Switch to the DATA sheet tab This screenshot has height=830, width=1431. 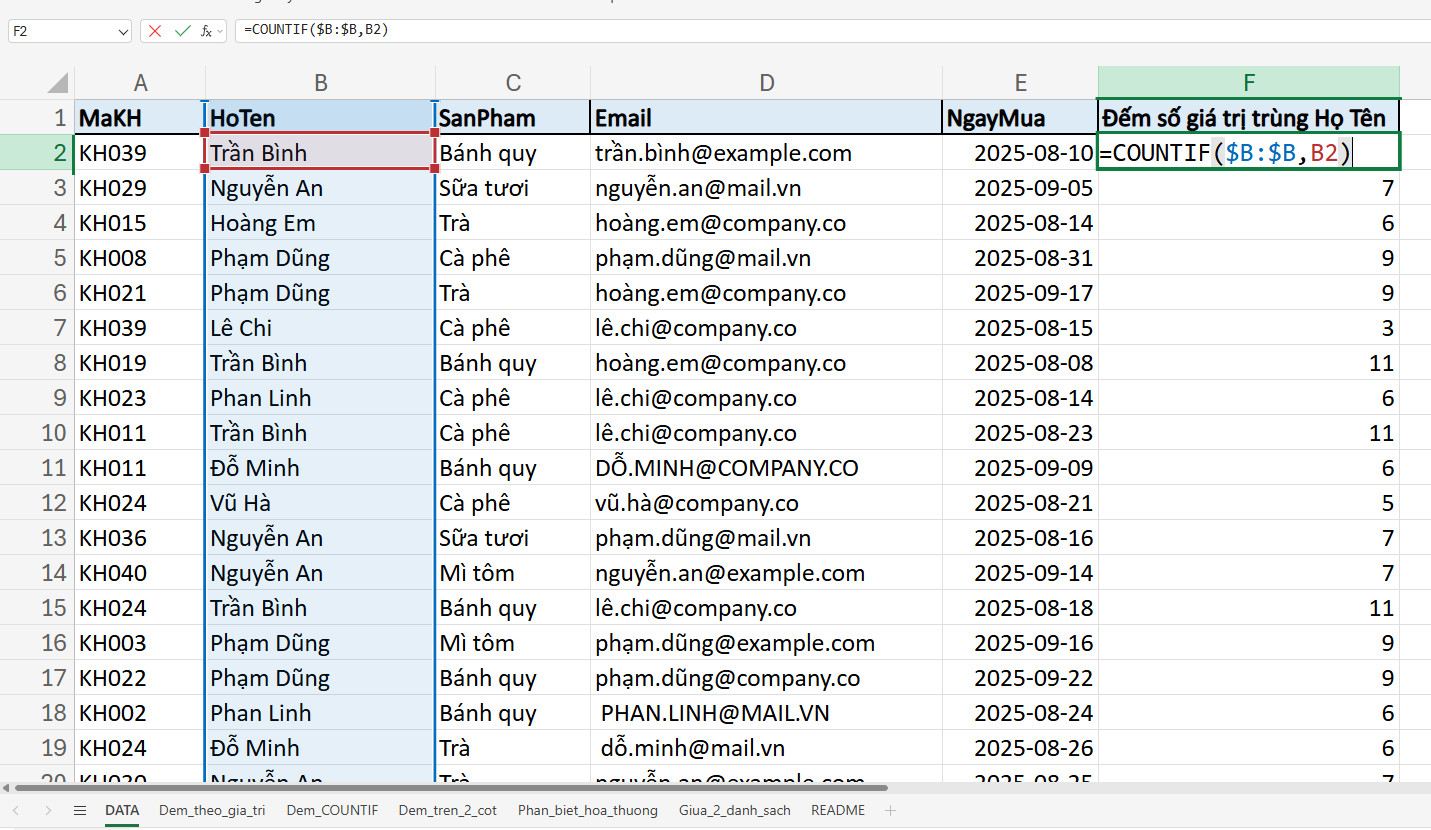(122, 810)
